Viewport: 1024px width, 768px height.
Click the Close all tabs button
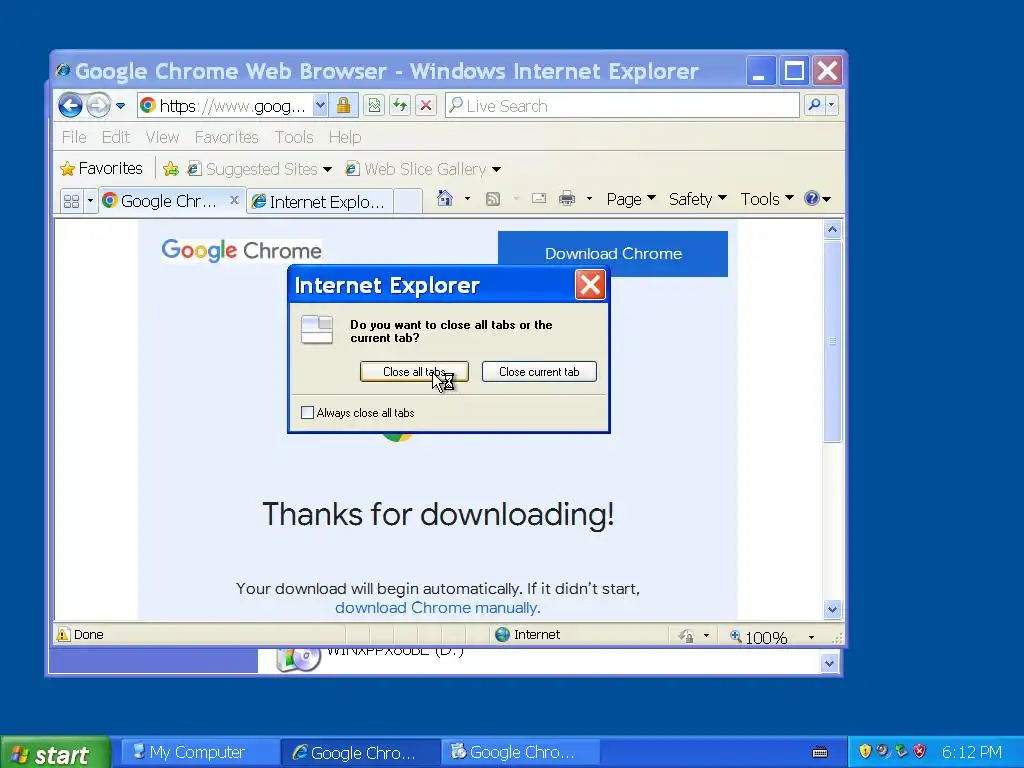[414, 372]
